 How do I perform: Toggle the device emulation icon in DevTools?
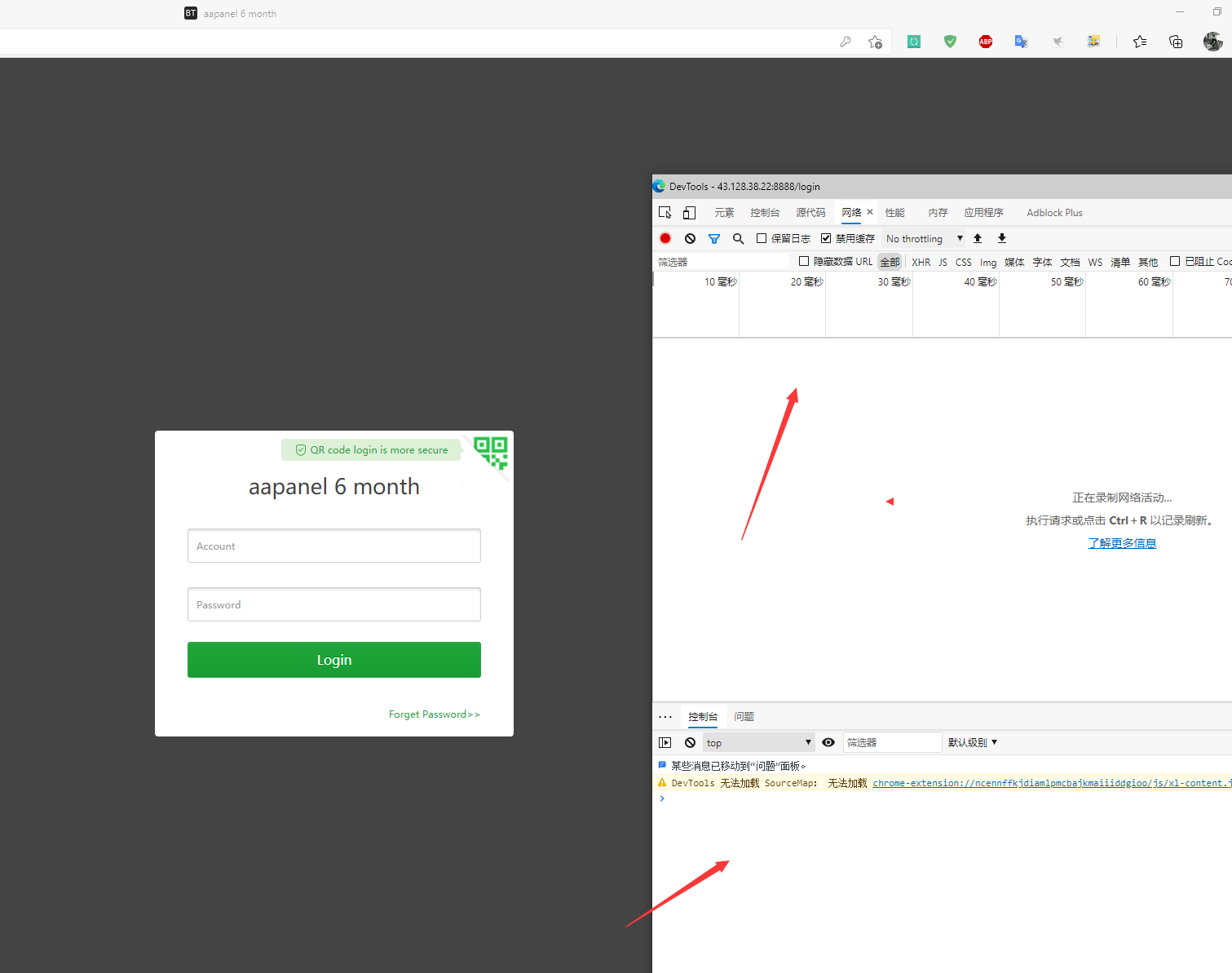(689, 213)
